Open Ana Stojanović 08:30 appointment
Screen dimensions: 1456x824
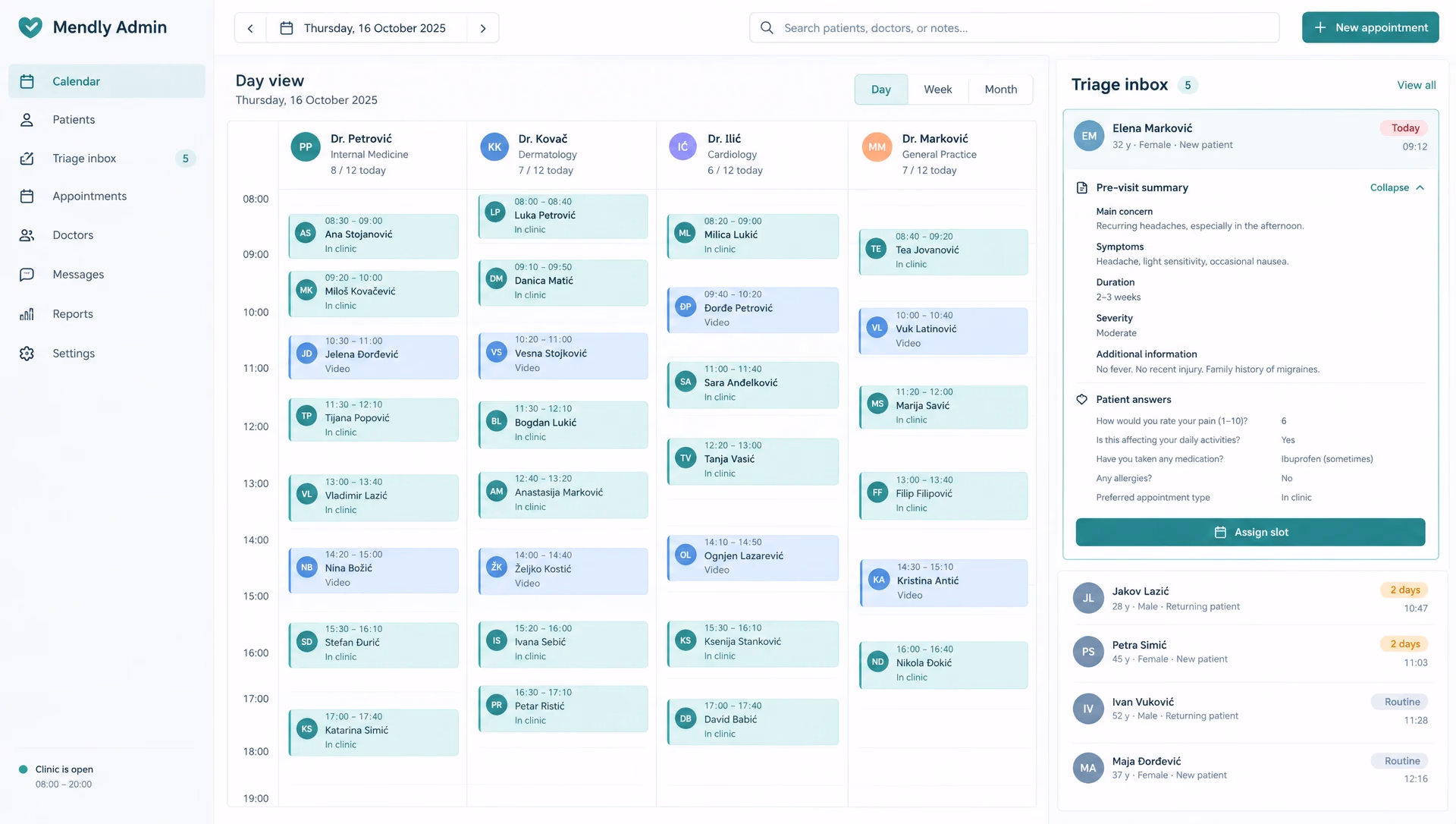[x=373, y=236]
